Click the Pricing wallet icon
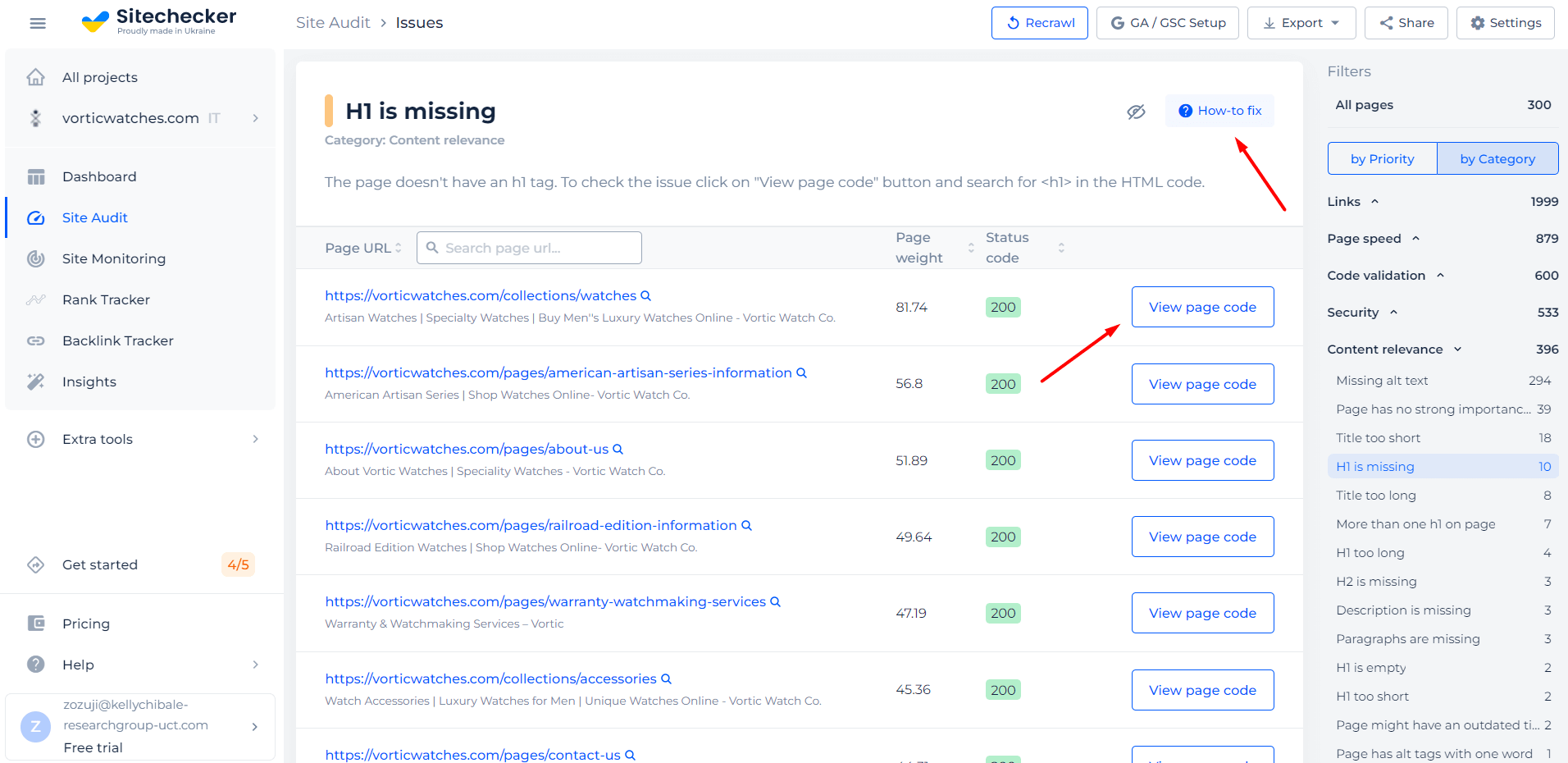The height and width of the screenshot is (763, 1568). coord(36,624)
